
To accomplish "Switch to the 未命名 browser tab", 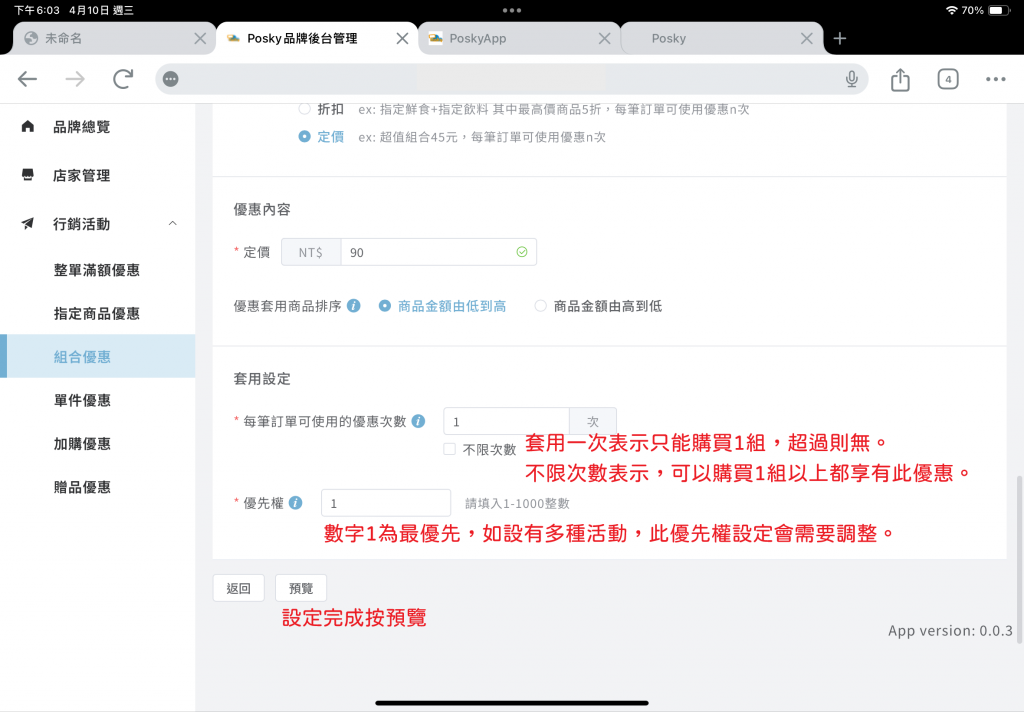I will click(114, 39).
